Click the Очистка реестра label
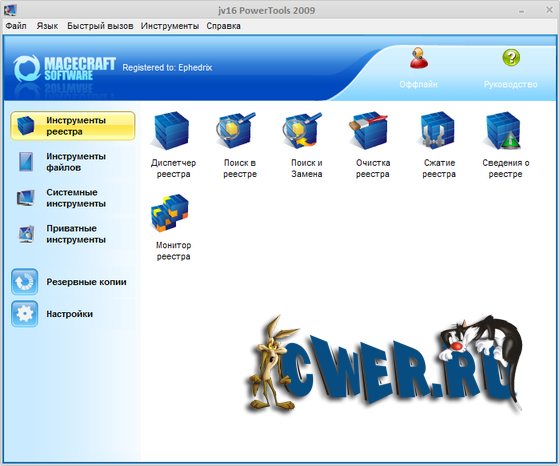Screen dimensions: 560x466 pyautogui.click(x=373, y=169)
